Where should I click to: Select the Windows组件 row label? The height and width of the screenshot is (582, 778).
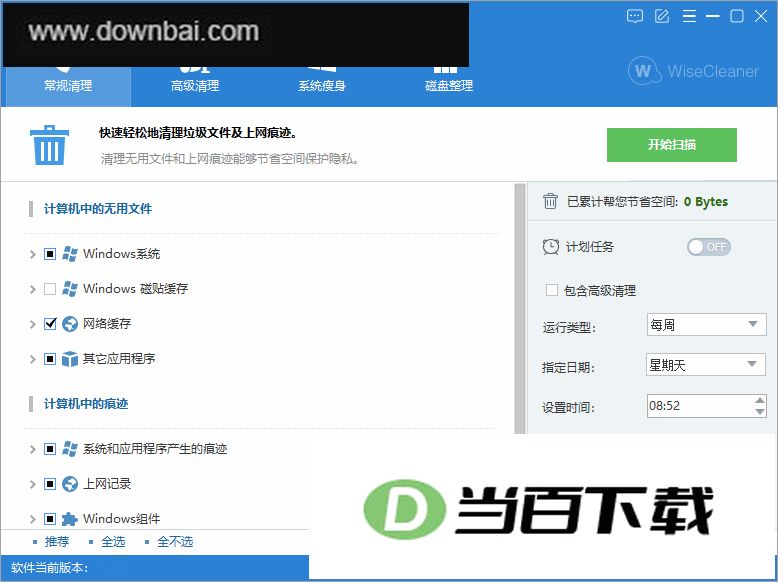coord(122,519)
